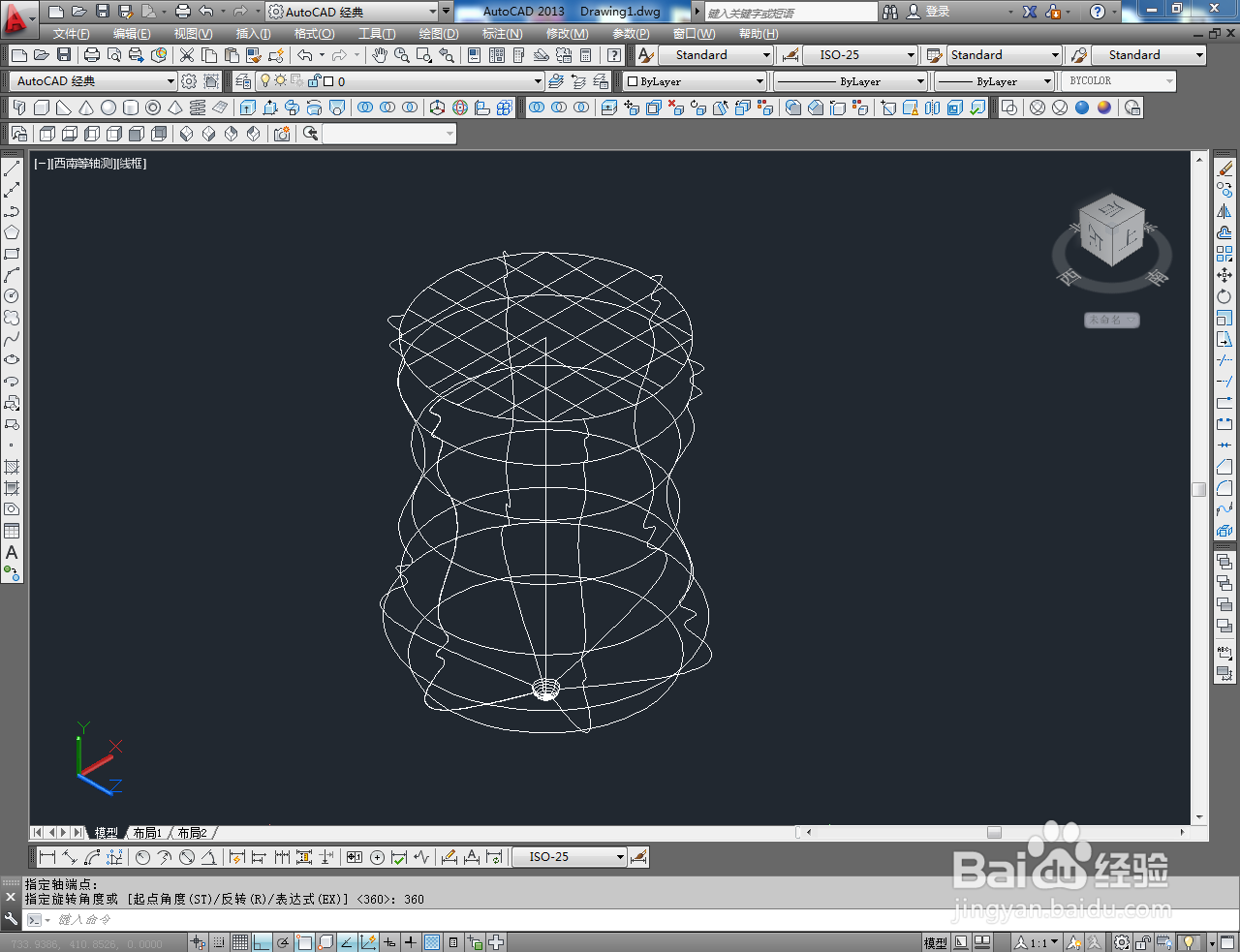Viewport: 1240px width, 952px height.
Task: Toggle layer freeze sun icon
Action: tap(280, 81)
